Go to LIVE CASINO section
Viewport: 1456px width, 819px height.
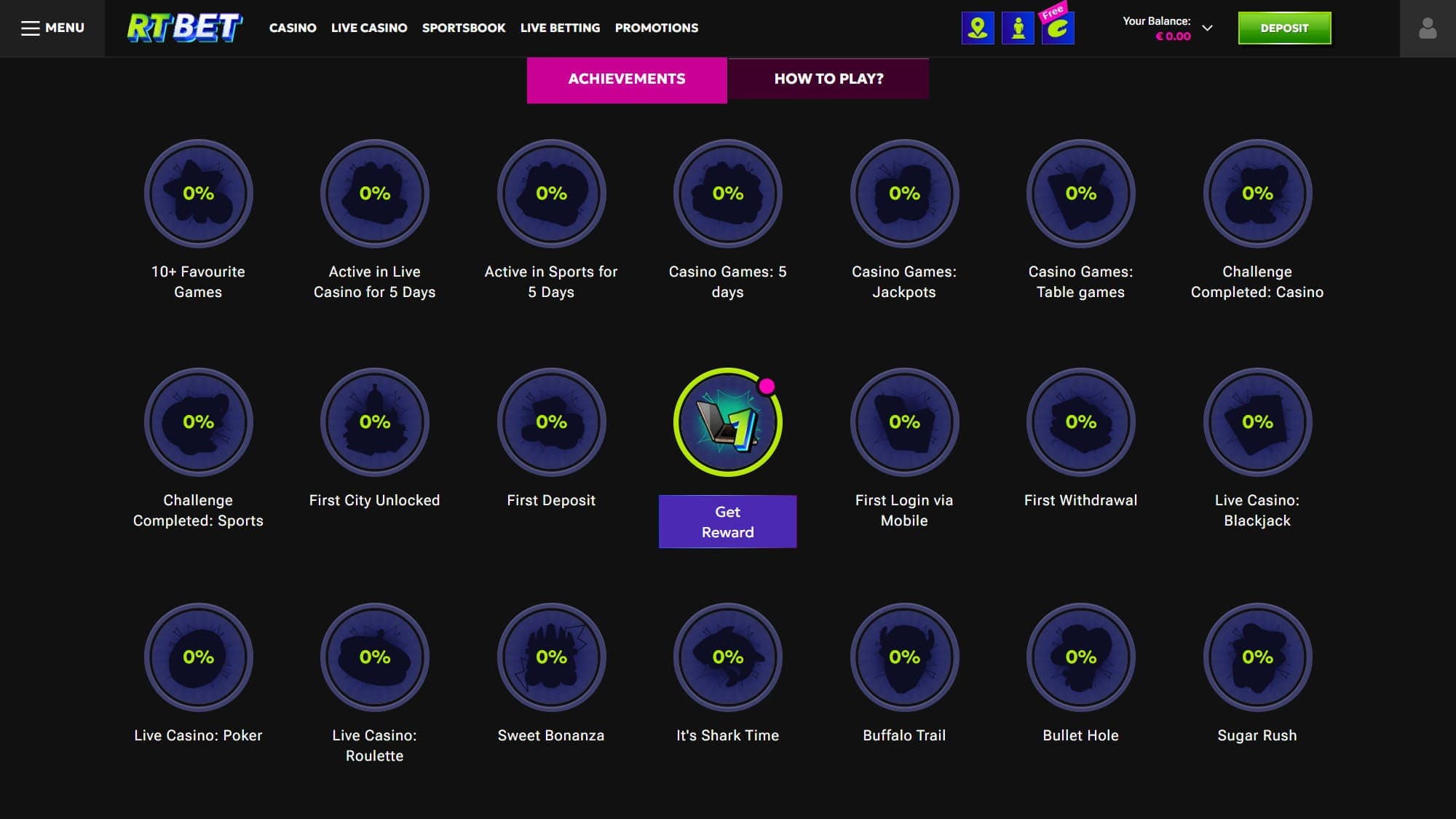(369, 28)
